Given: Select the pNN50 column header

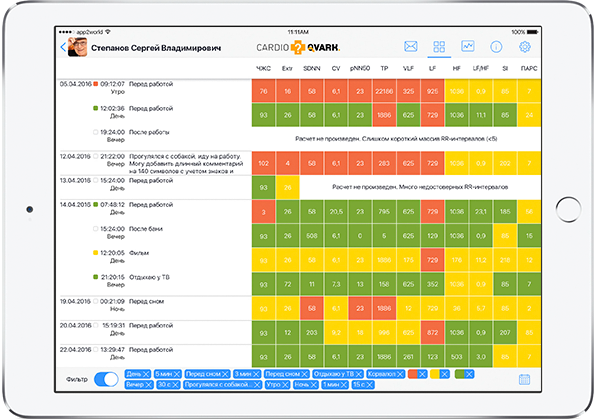Looking at the screenshot, I should pos(360,68).
